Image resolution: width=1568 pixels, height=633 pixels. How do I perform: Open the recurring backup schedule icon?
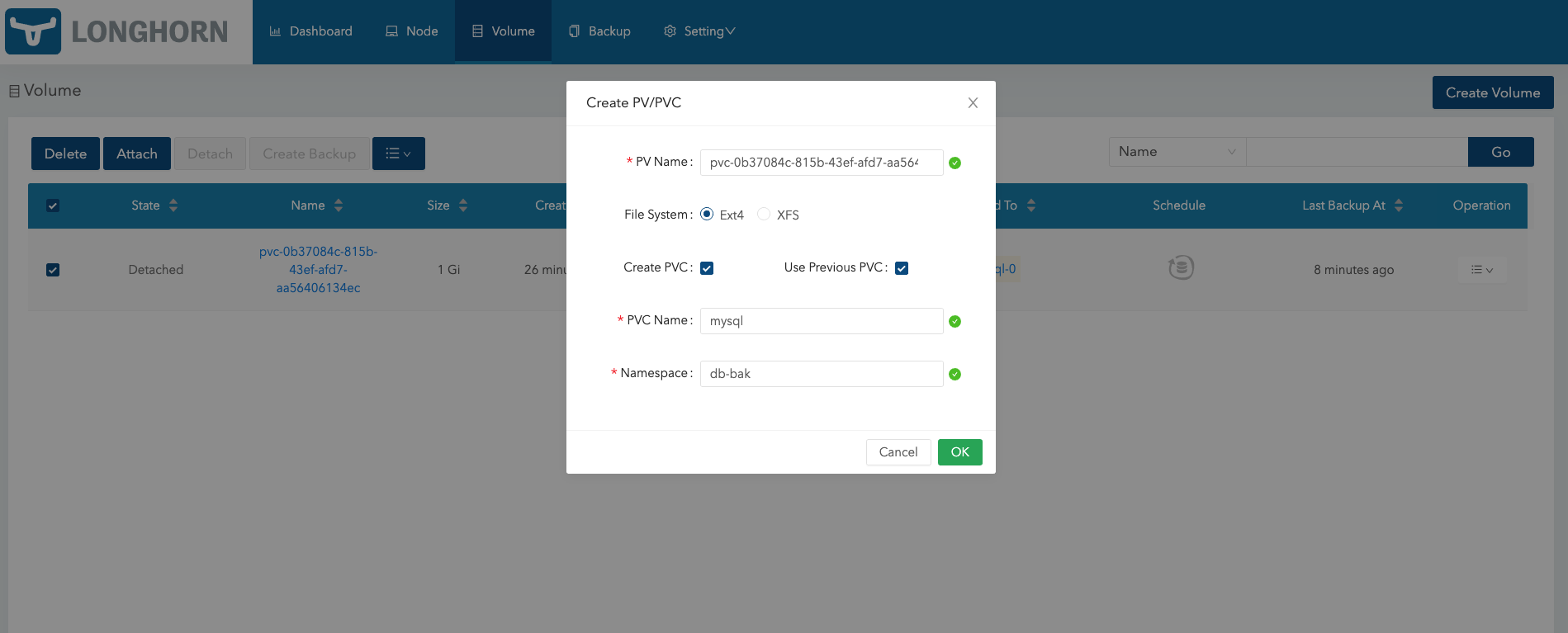point(1181,267)
